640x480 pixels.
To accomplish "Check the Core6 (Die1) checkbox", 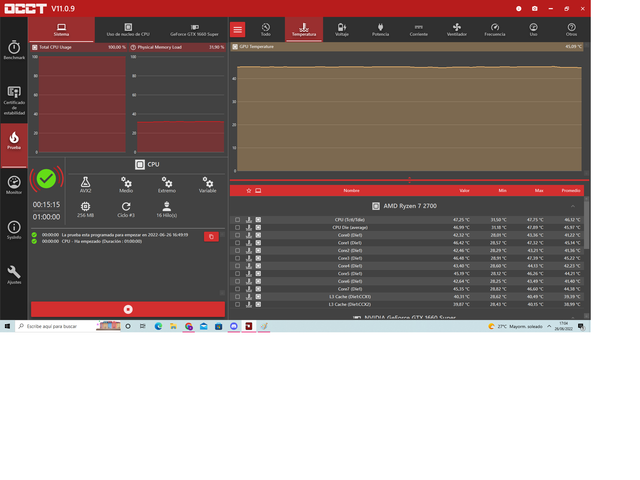I will 238,281.
